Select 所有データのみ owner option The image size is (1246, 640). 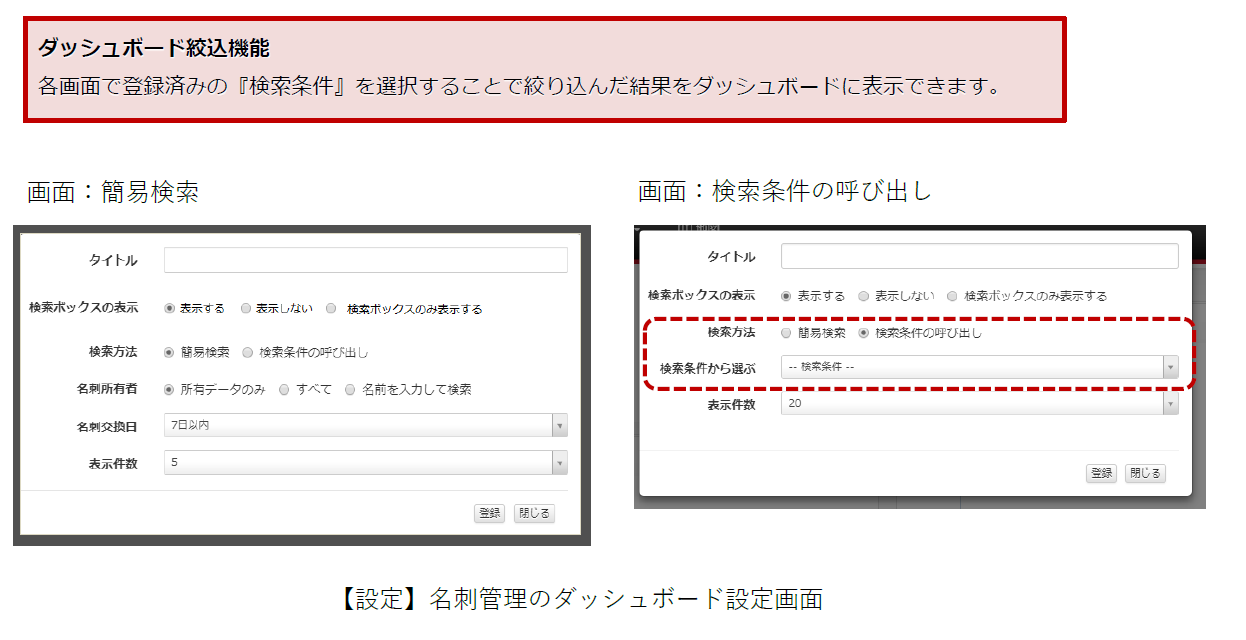(169, 389)
